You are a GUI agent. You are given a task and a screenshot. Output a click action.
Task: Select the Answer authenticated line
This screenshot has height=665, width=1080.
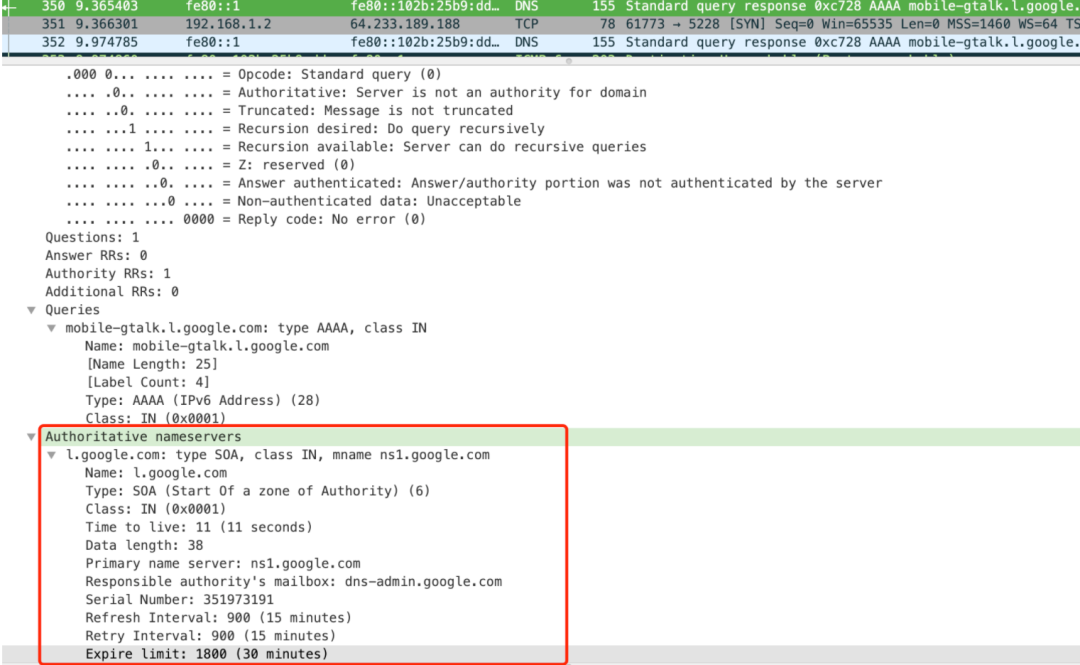tap(474, 183)
